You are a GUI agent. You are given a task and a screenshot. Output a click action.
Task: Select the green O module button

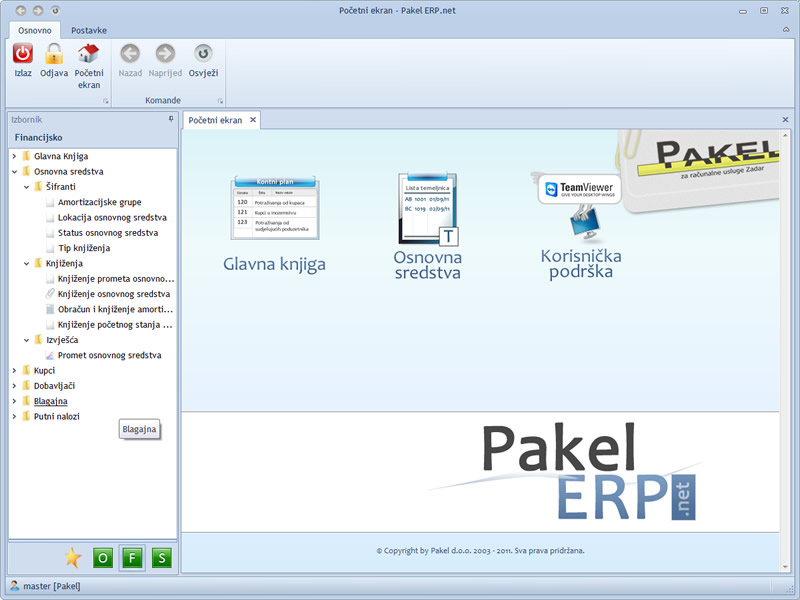[103, 558]
